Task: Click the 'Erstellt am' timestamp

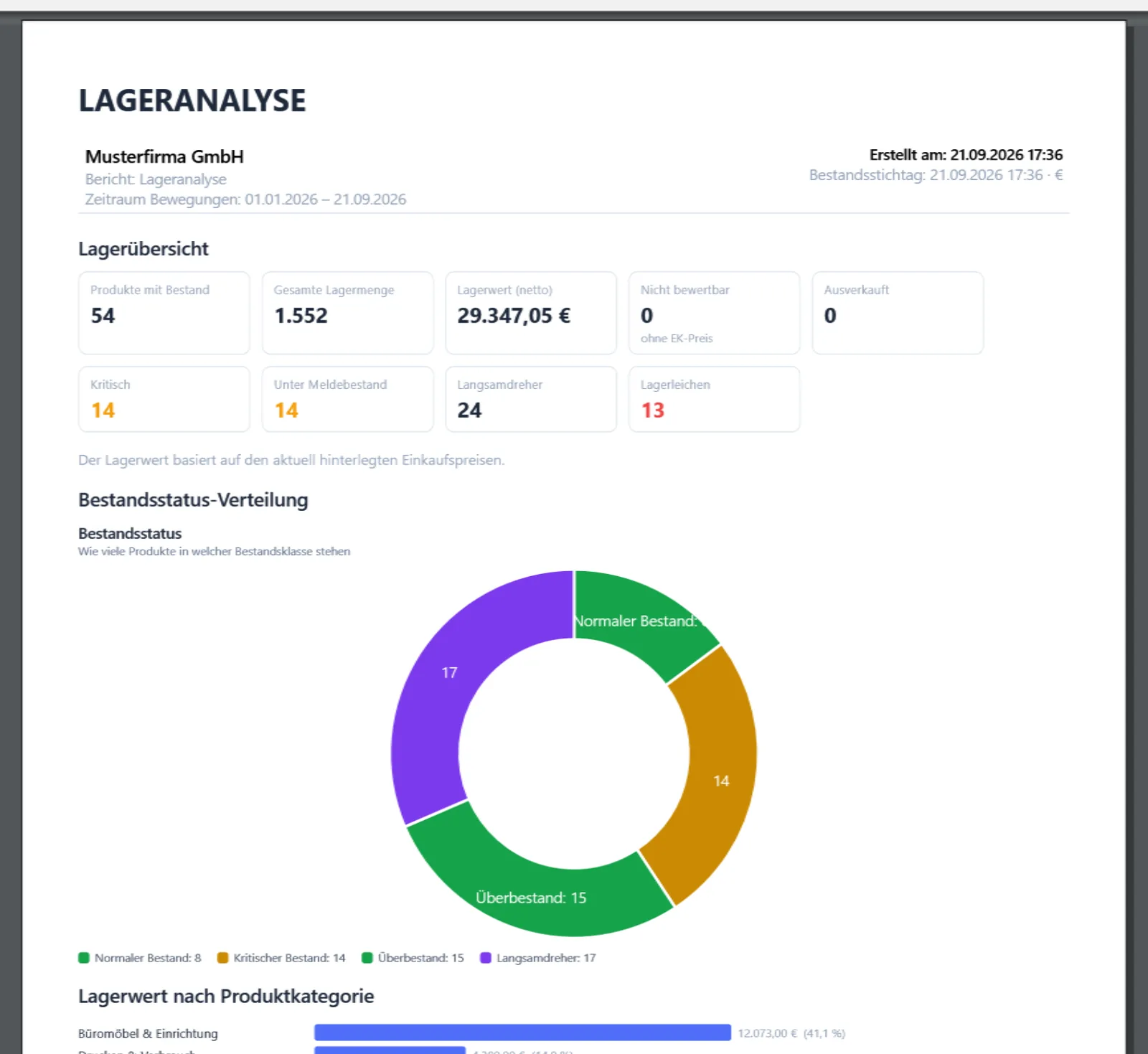Action: tap(966, 155)
